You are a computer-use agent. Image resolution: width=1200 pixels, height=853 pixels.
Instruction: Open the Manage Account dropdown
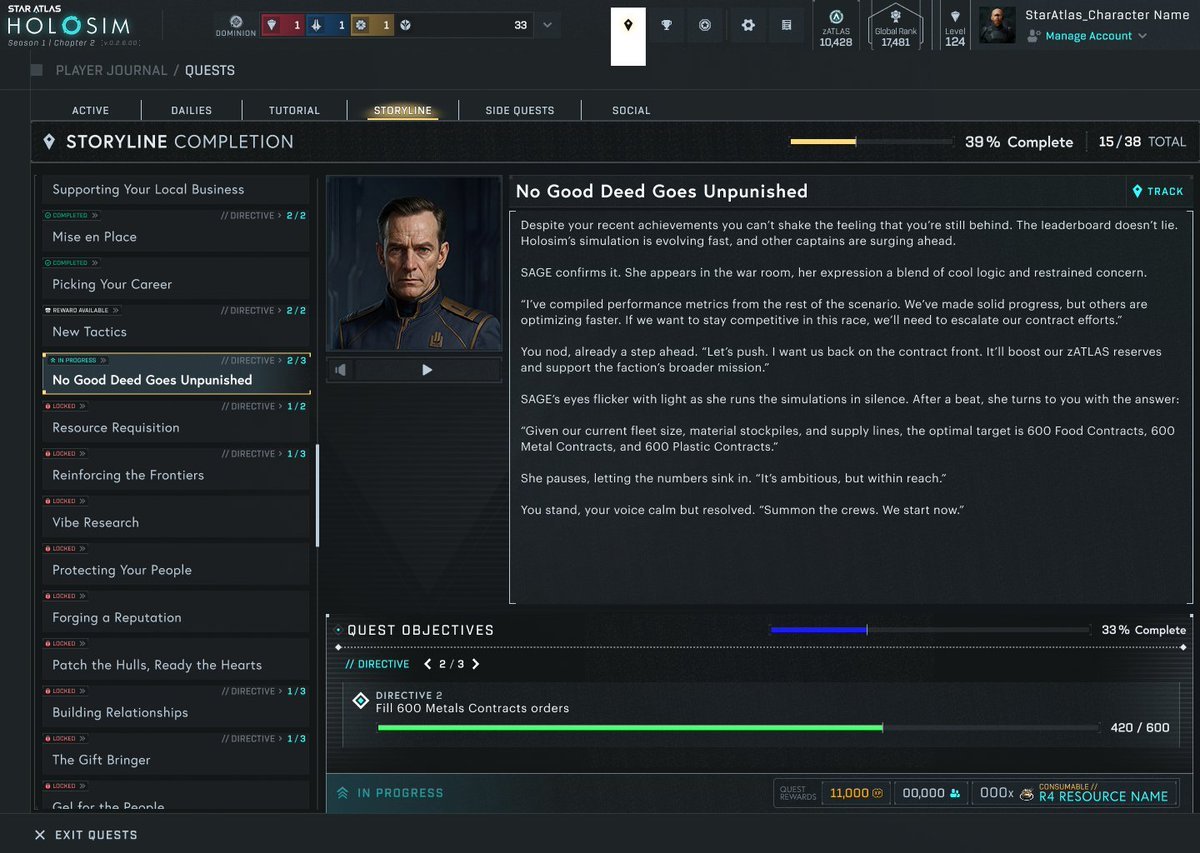(x=1088, y=36)
